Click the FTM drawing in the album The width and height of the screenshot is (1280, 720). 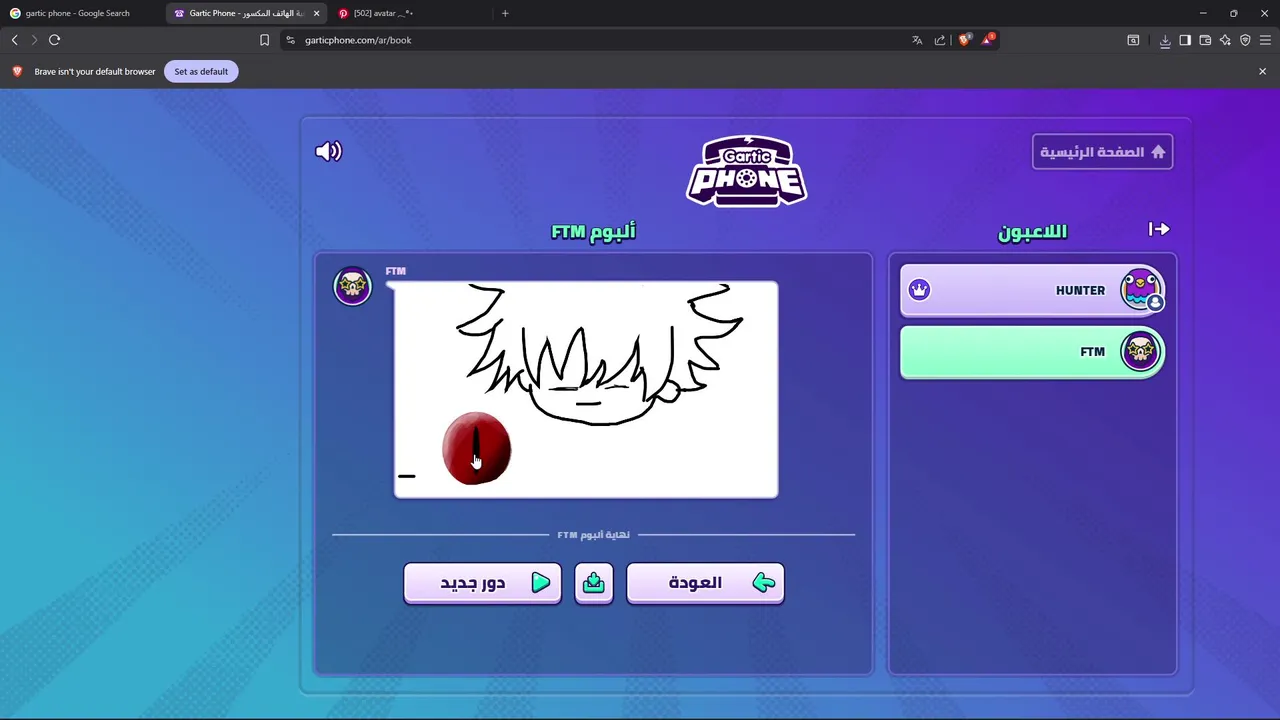(x=586, y=390)
